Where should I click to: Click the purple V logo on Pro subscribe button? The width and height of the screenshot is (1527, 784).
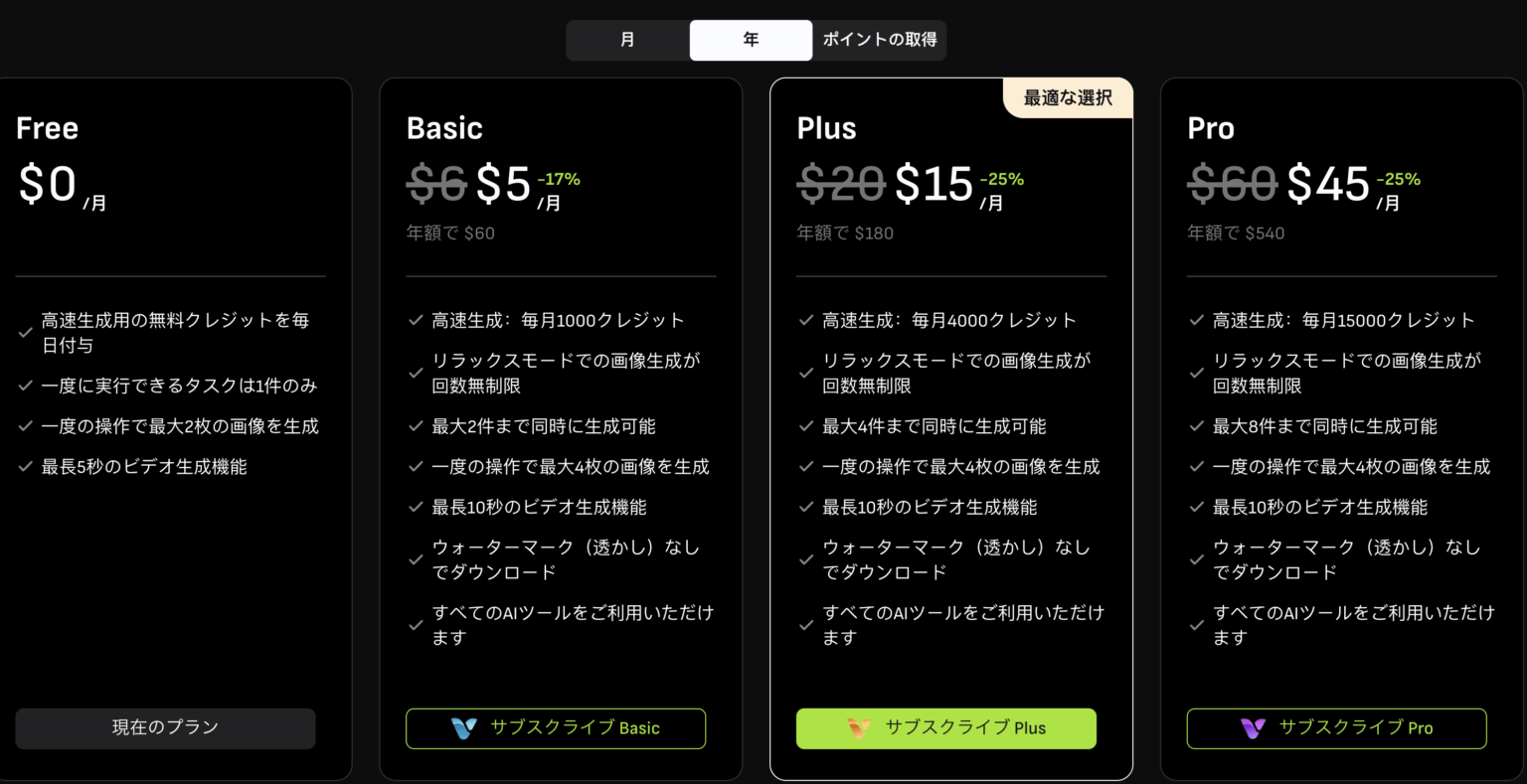click(1253, 728)
